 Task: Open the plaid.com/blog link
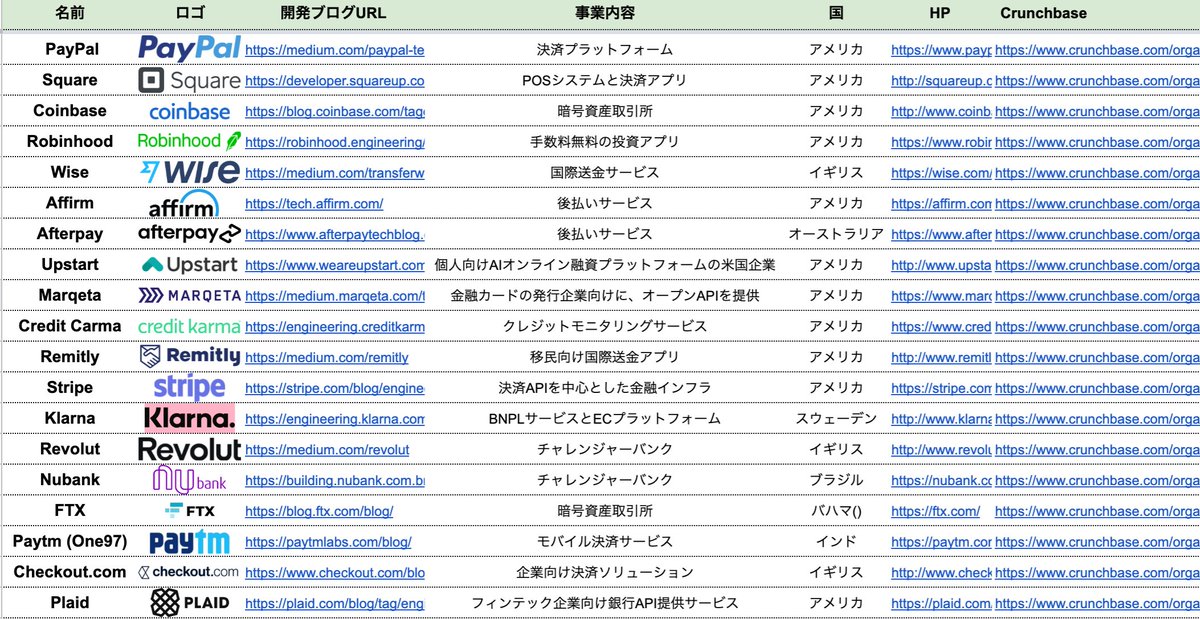pyautogui.click(x=334, y=603)
